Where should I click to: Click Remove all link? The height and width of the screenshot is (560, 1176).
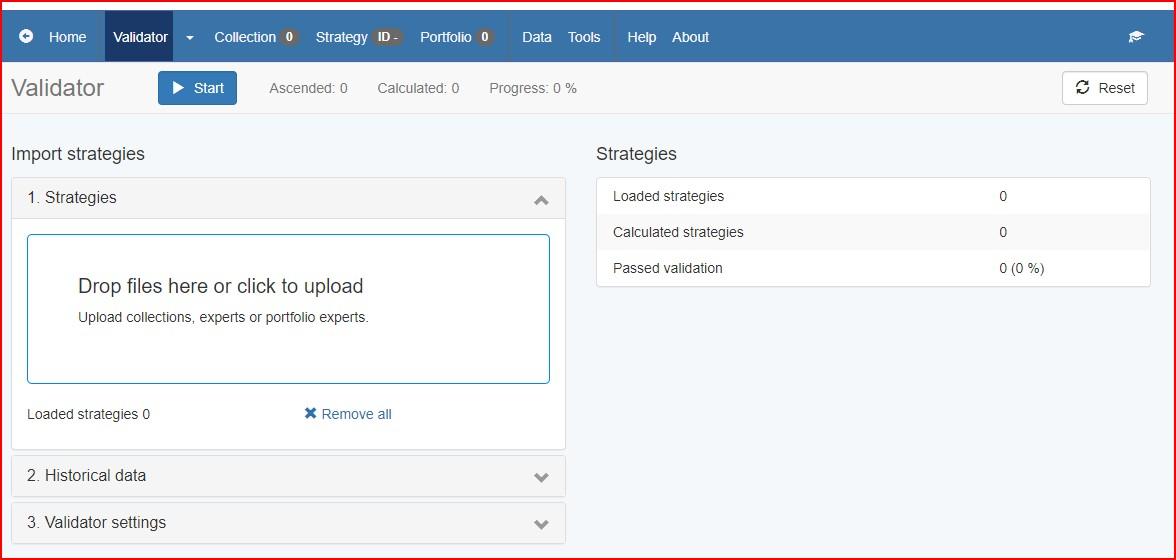click(x=348, y=414)
